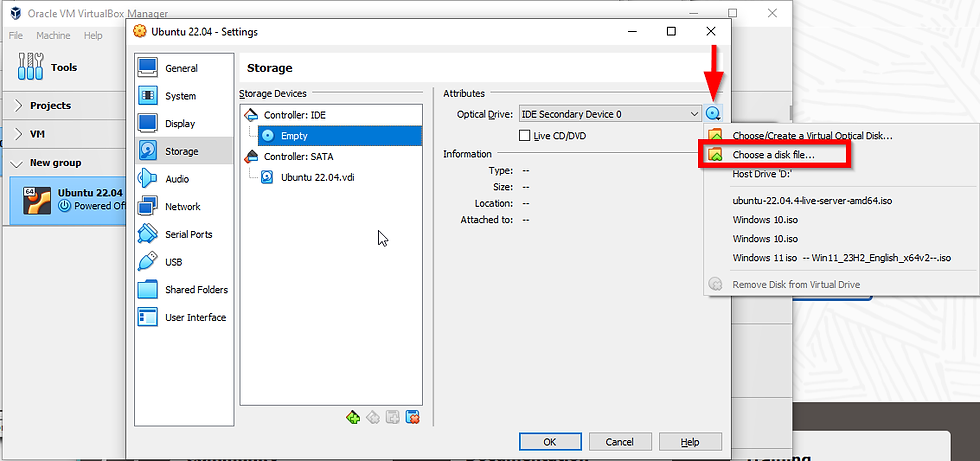Open the Help menu in VirtualBox Manager
The image size is (980, 461).
tap(93, 36)
